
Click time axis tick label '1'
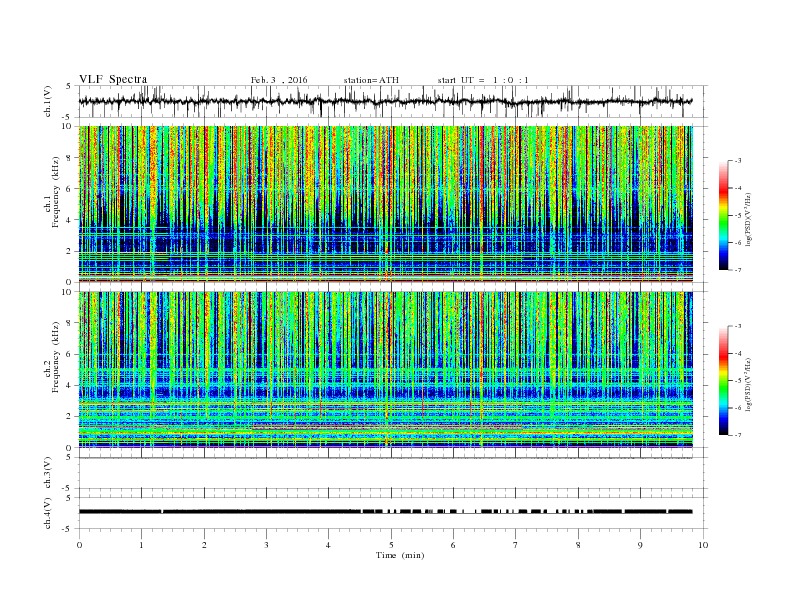141,545
